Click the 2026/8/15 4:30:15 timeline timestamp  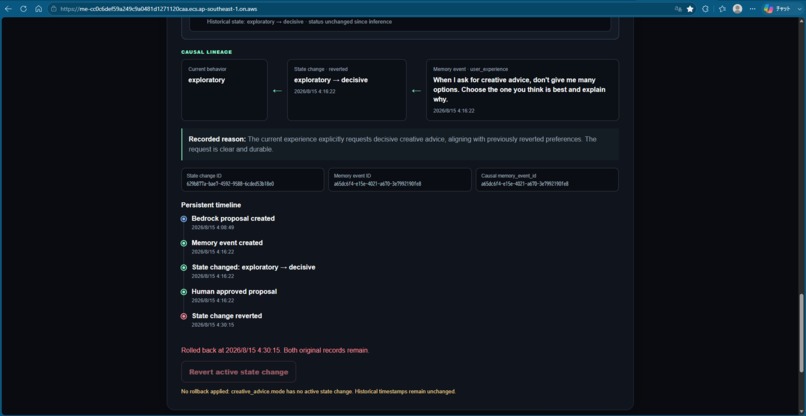pyautogui.click(x=213, y=324)
